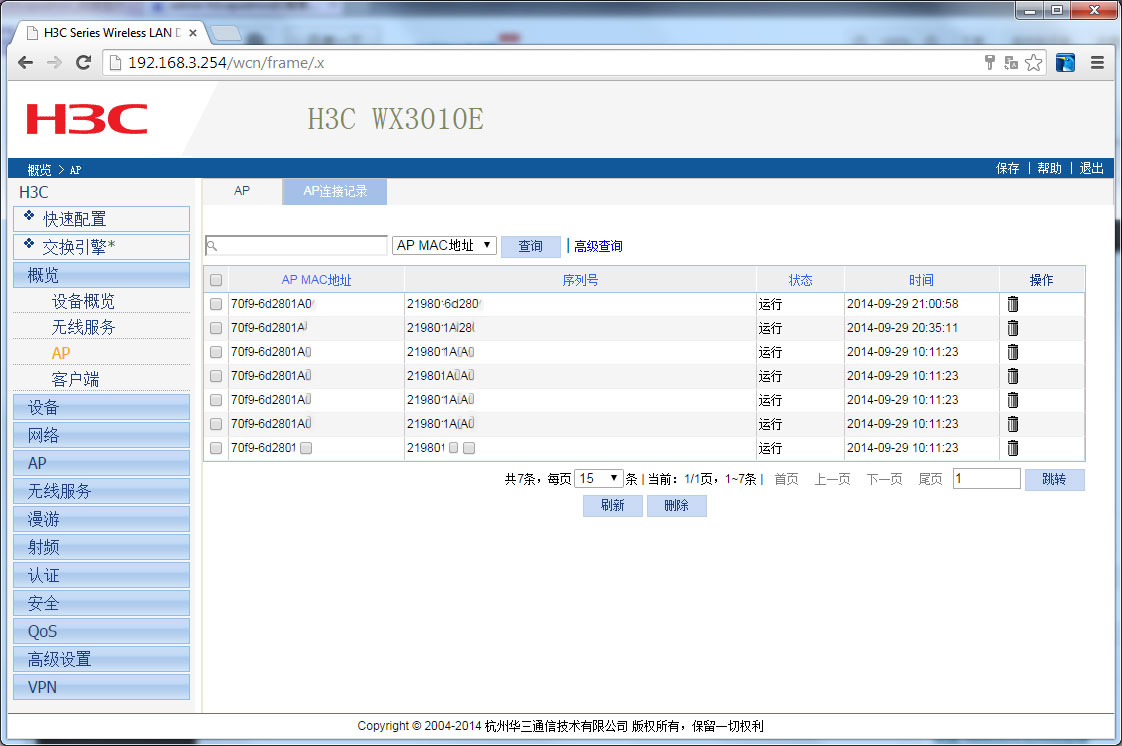Expand the 设备 menu section
This screenshot has height=746, width=1122.
click(x=102, y=407)
